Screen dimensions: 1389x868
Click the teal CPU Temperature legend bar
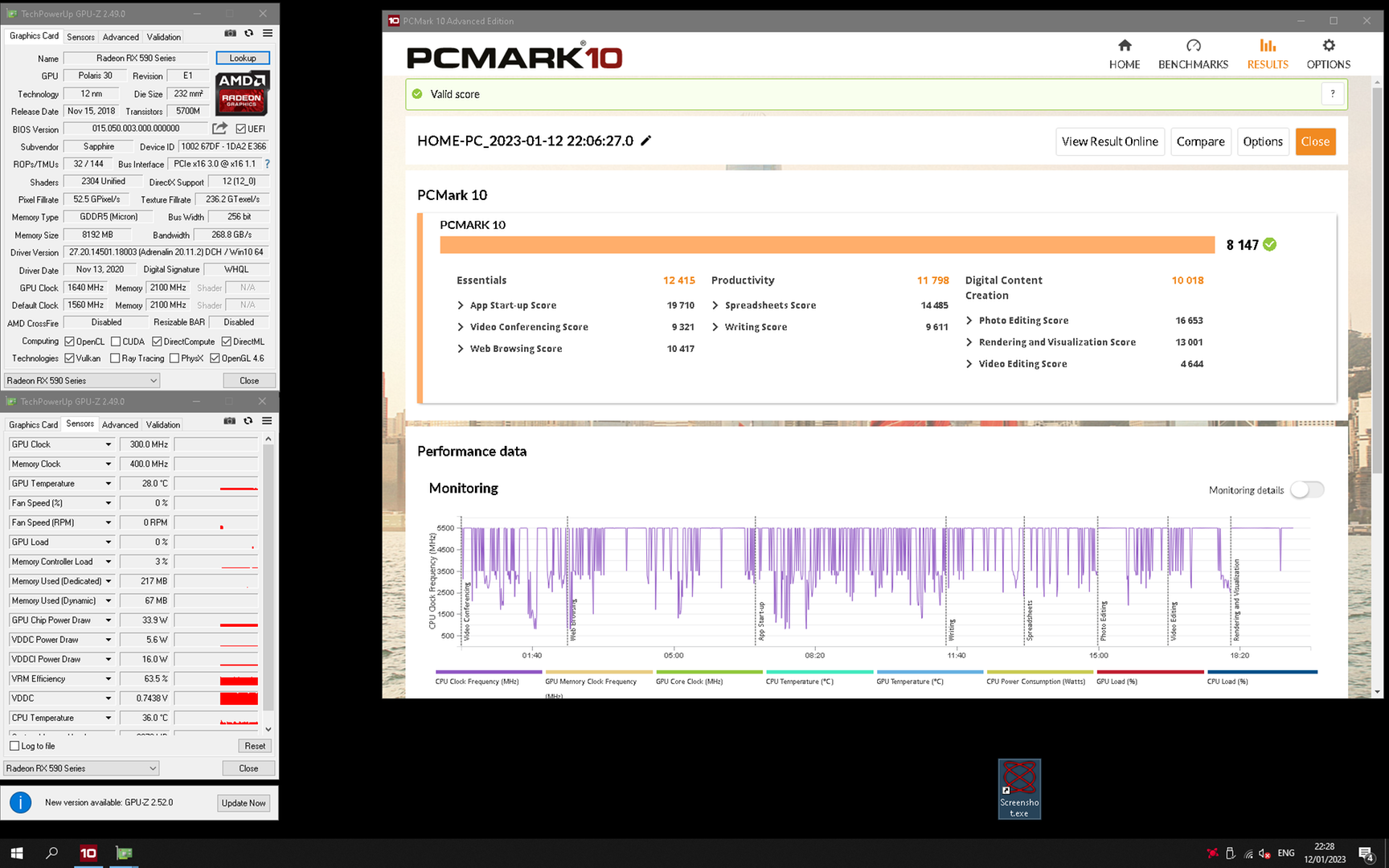[x=819, y=672]
